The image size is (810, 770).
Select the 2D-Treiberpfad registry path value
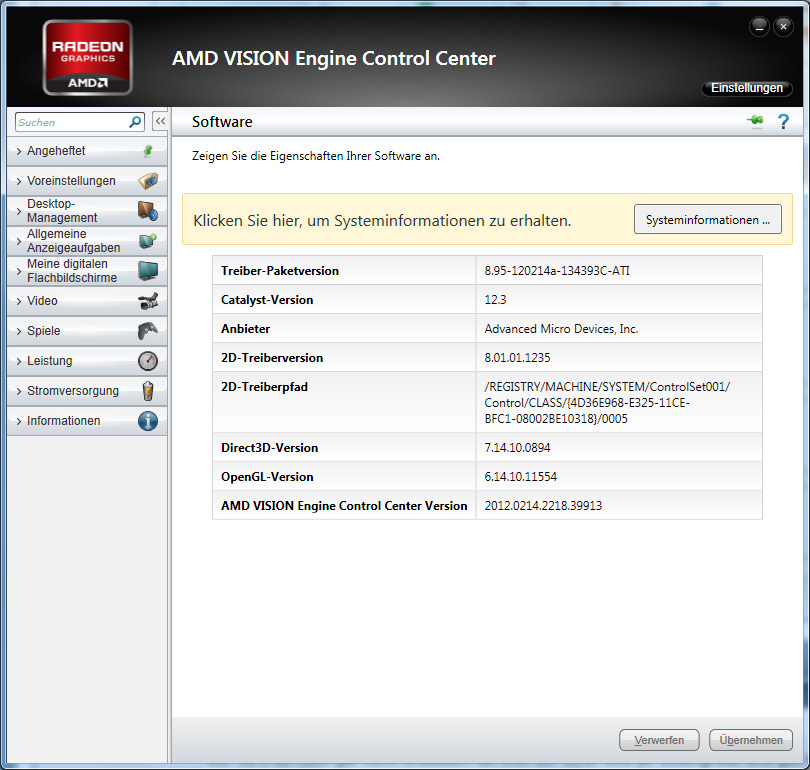[607, 402]
